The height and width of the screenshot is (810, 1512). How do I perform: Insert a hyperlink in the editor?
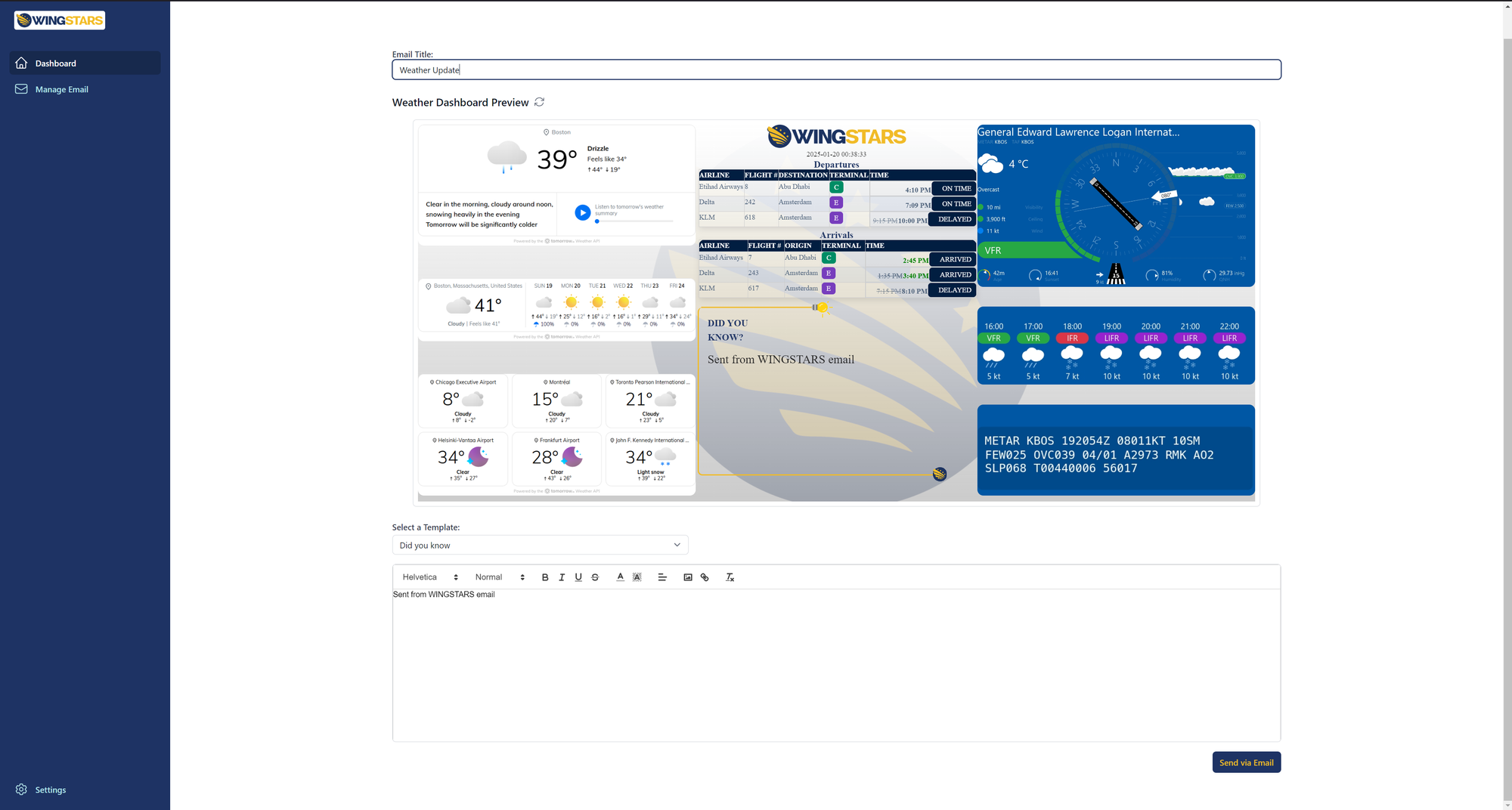coord(705,577)
